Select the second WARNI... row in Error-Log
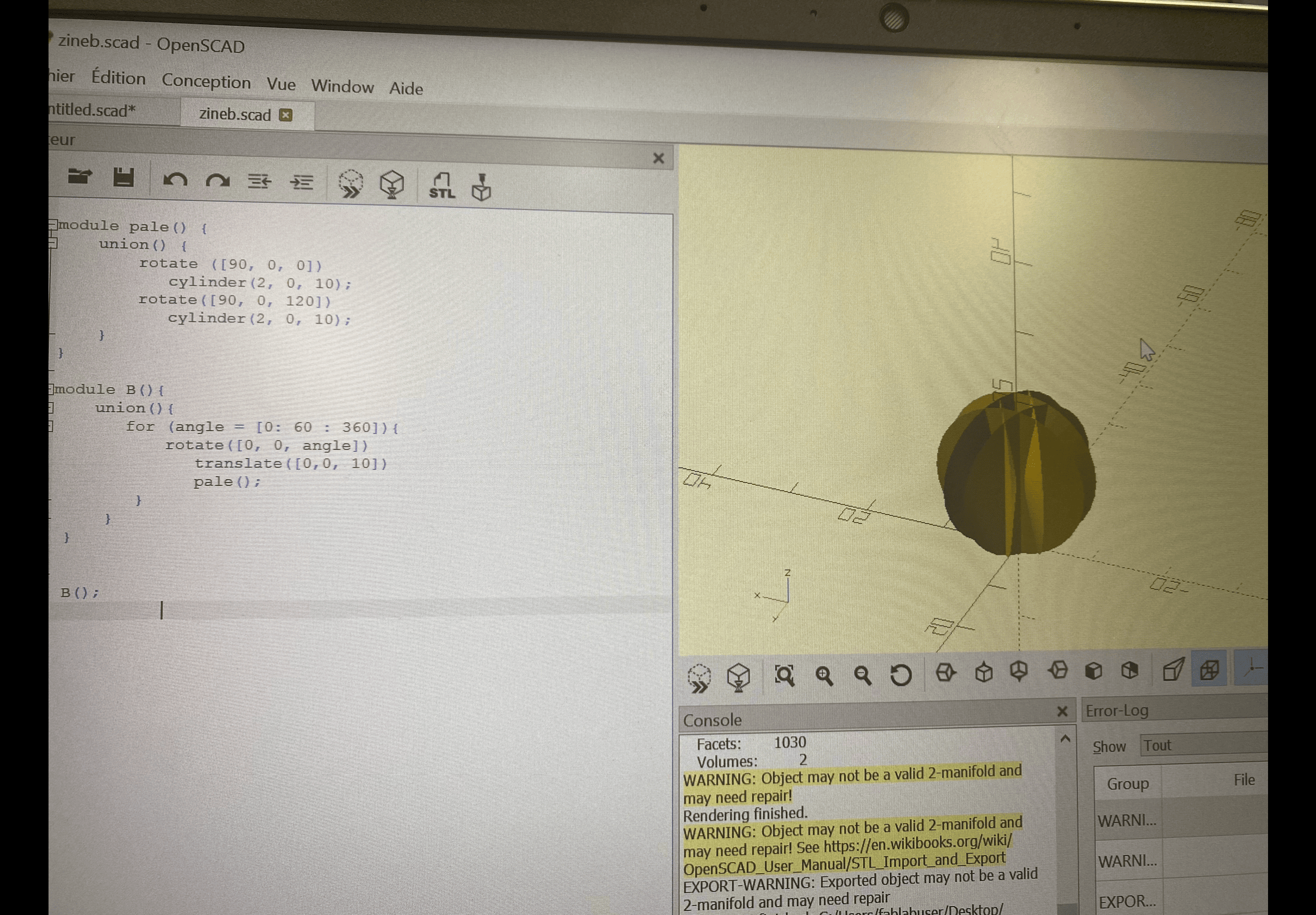Image resolution: width=1316 pixels, height=915 pixels. pos(1182,860)
